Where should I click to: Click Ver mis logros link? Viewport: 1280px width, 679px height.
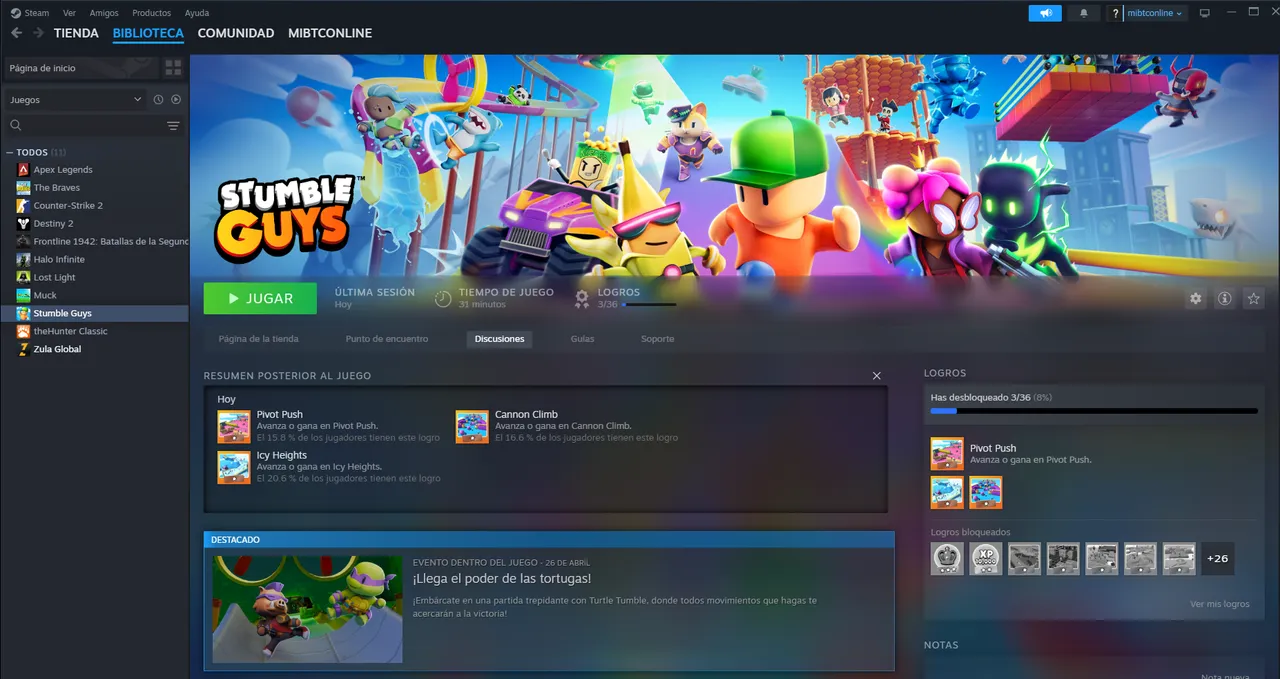click(x=1220, y=604)
